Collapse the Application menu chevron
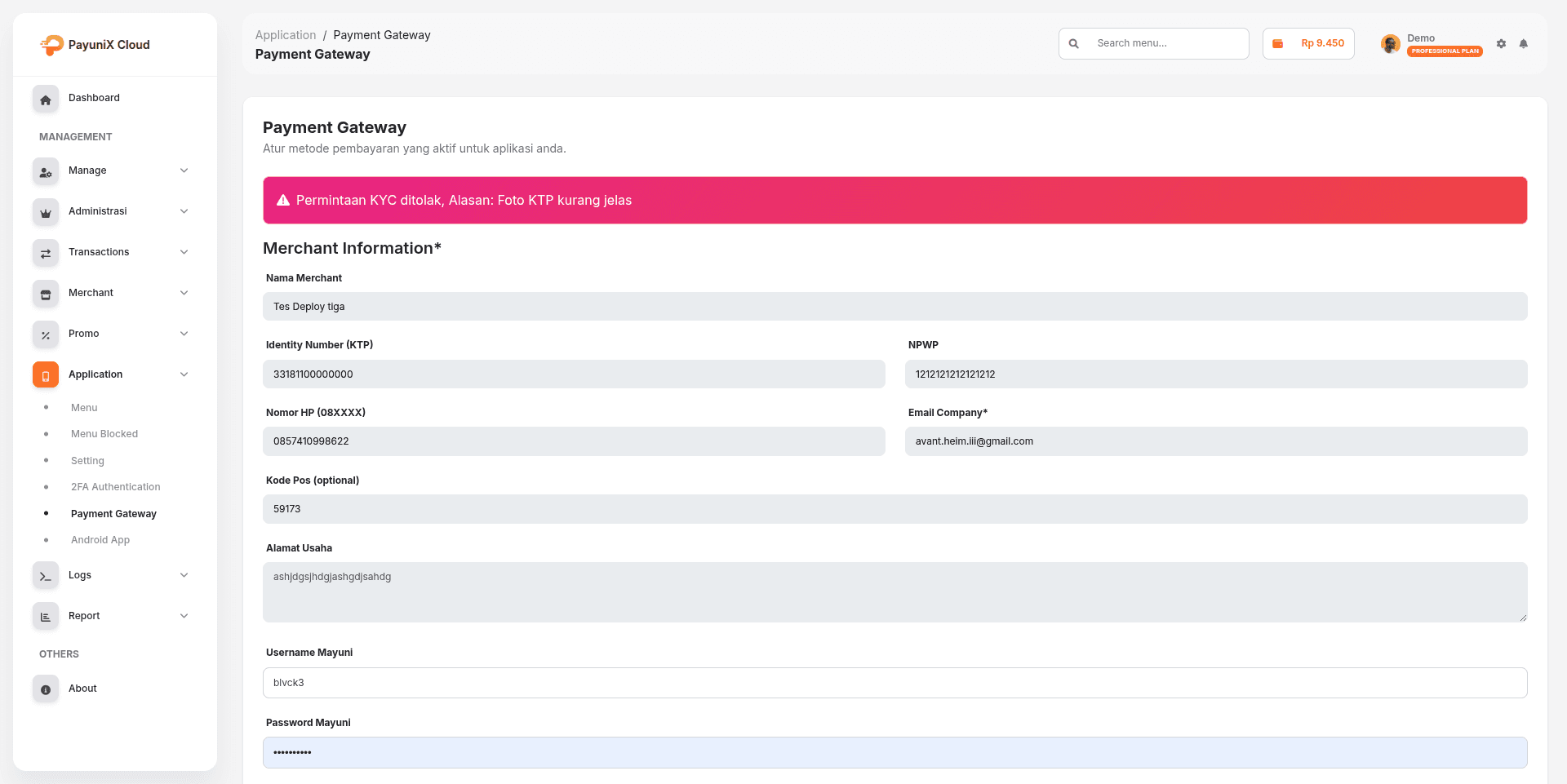This screenshot has width=1567, height=784. pos(184,374)
